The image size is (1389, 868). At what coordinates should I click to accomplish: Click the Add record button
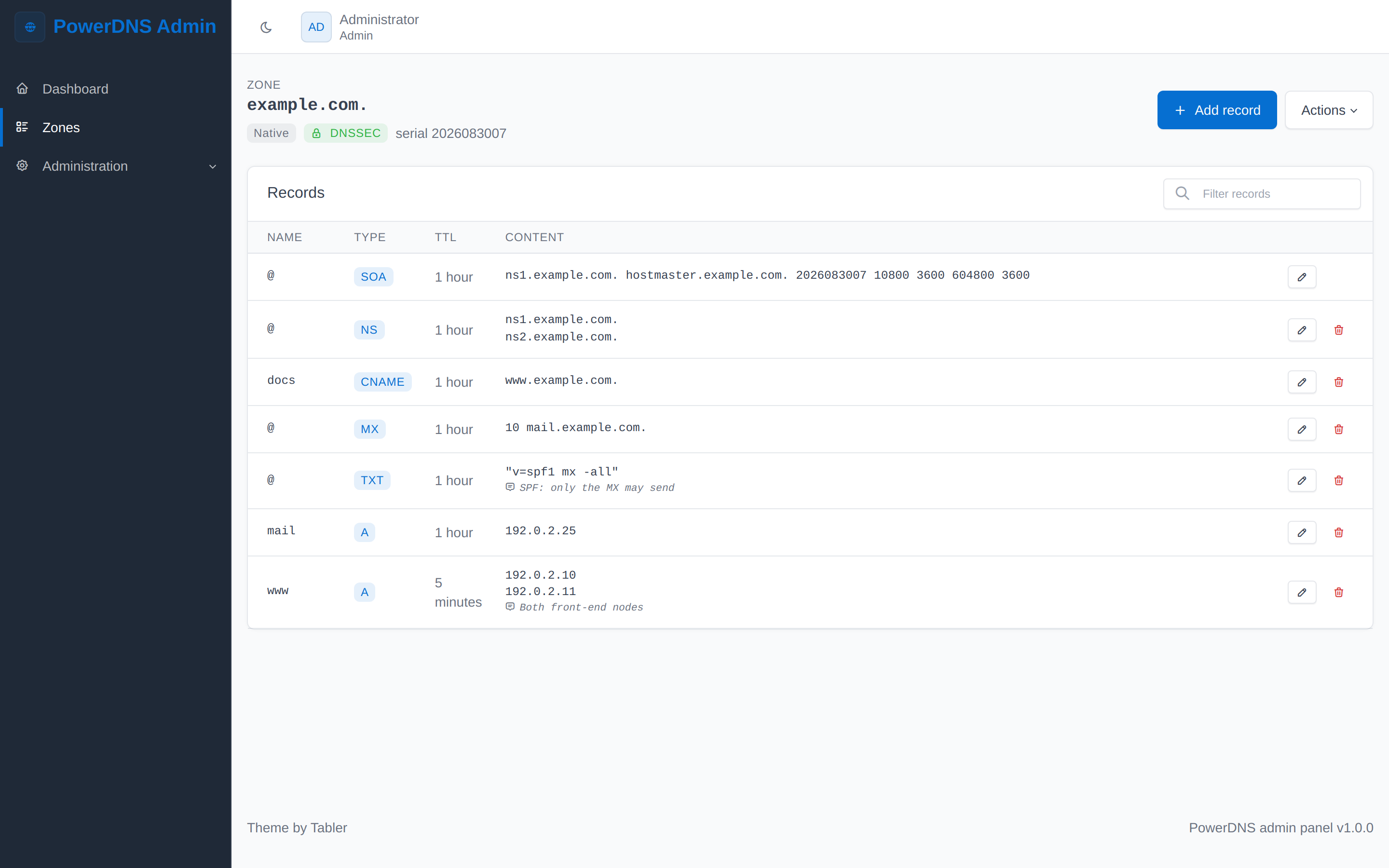(1217, 110)
